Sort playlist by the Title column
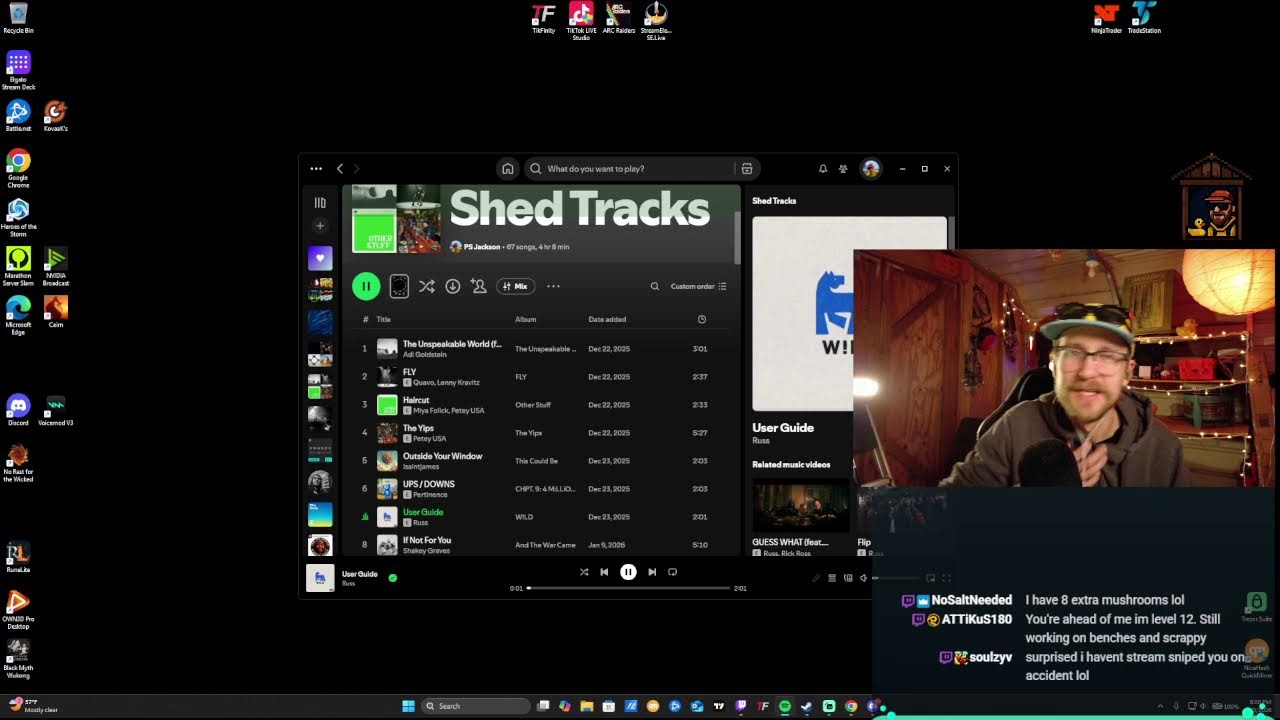Screen dimensions: 1280x720 click(383, 319)
